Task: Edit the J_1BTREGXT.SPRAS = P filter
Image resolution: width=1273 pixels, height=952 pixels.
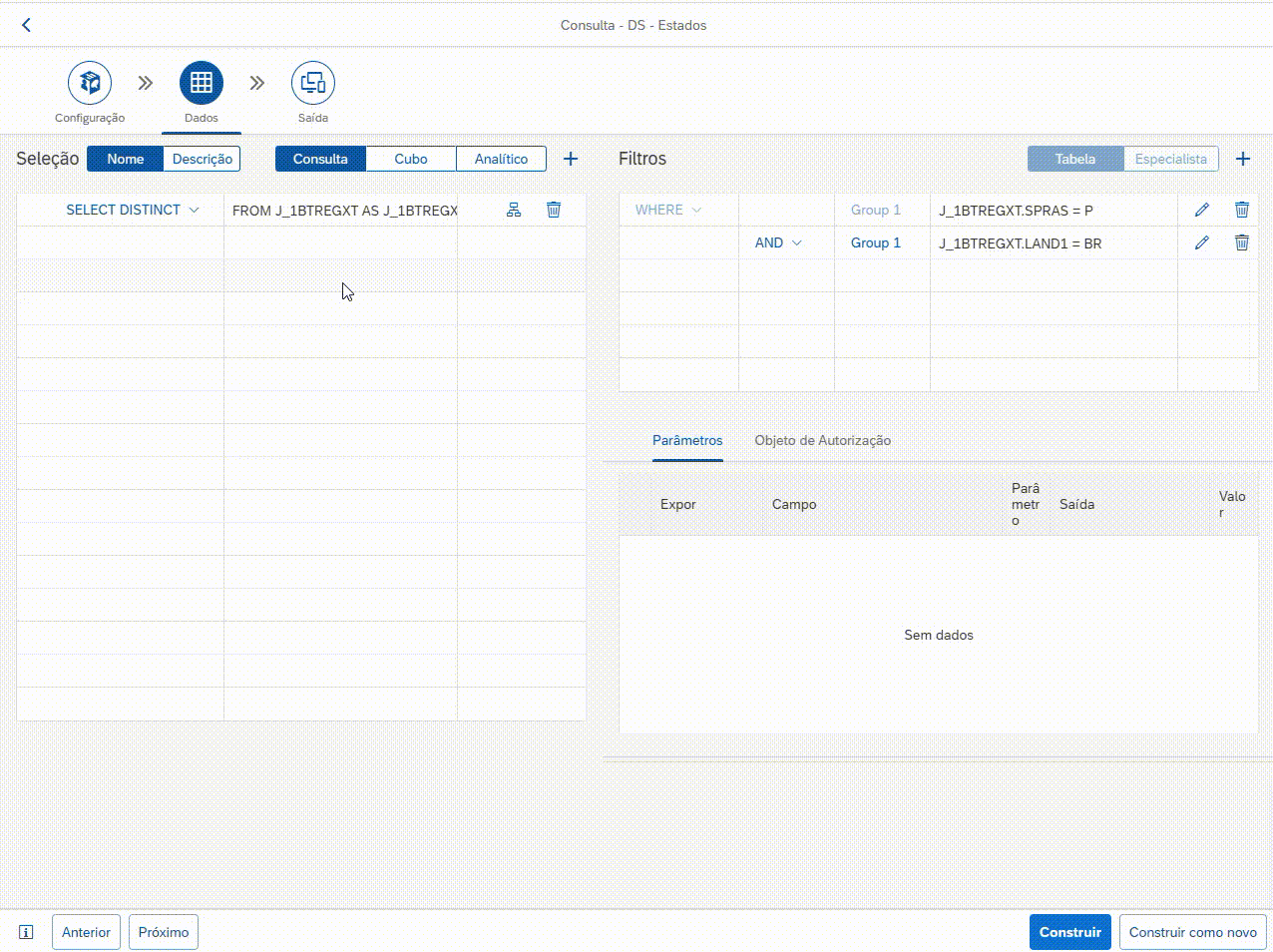Action: tap(1201, 210)
